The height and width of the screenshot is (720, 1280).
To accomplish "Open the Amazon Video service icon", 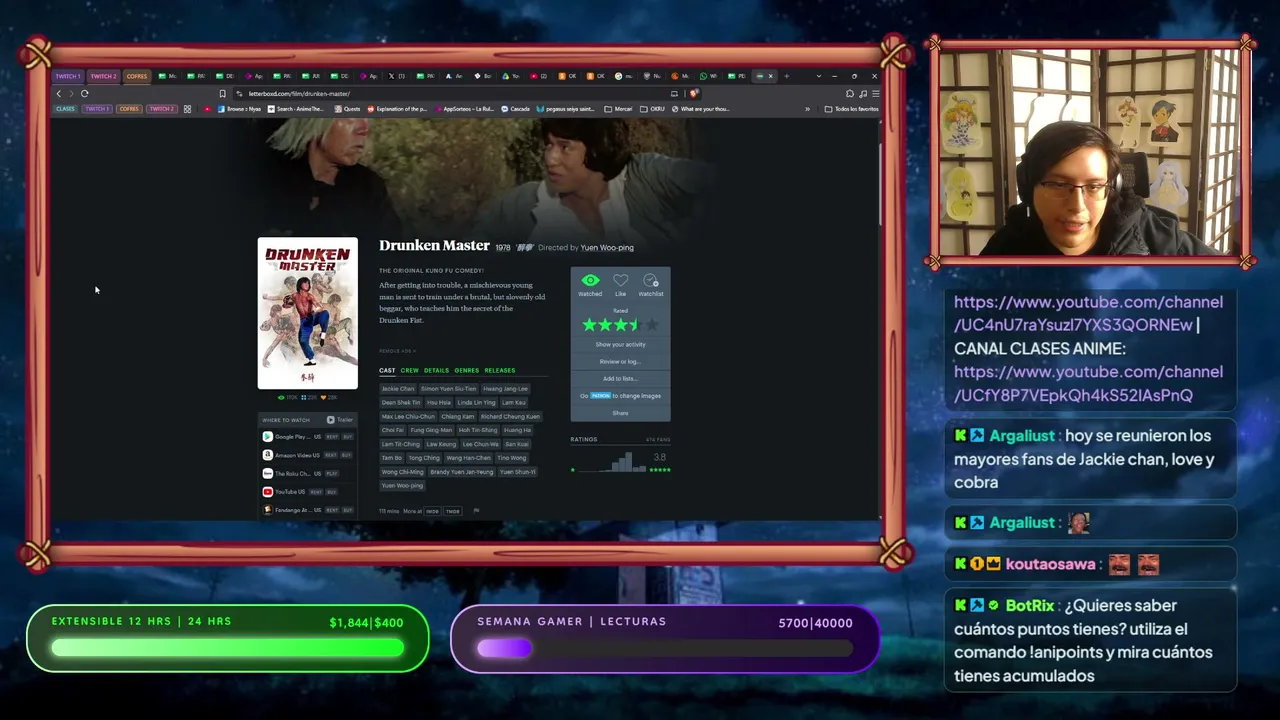I will click(x=267, y=455).
